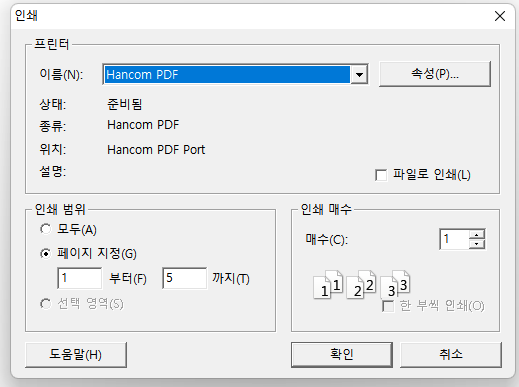519x387 pixels.
Task: Select the 선택 영역(S) radio button
Action: click(46, 304)
